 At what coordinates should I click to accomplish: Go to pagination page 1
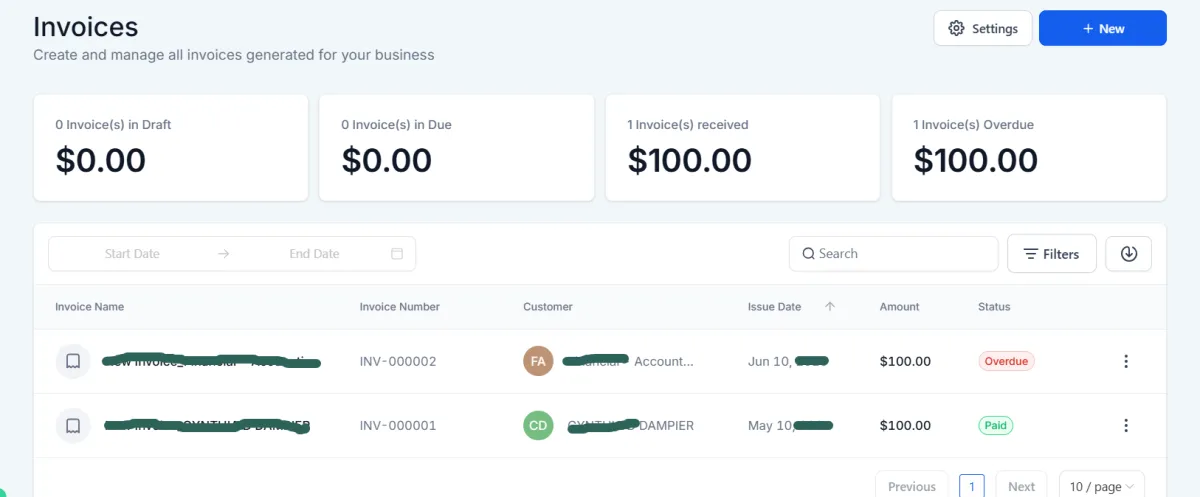[x=971, y=486]
